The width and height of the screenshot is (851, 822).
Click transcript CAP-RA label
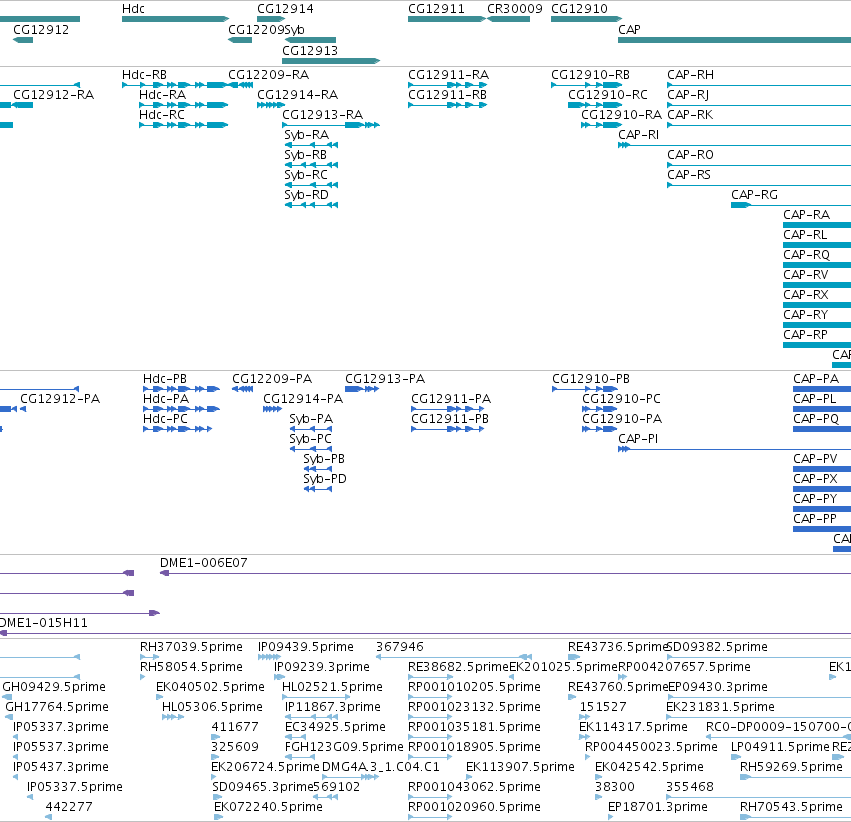pos(806,215)
